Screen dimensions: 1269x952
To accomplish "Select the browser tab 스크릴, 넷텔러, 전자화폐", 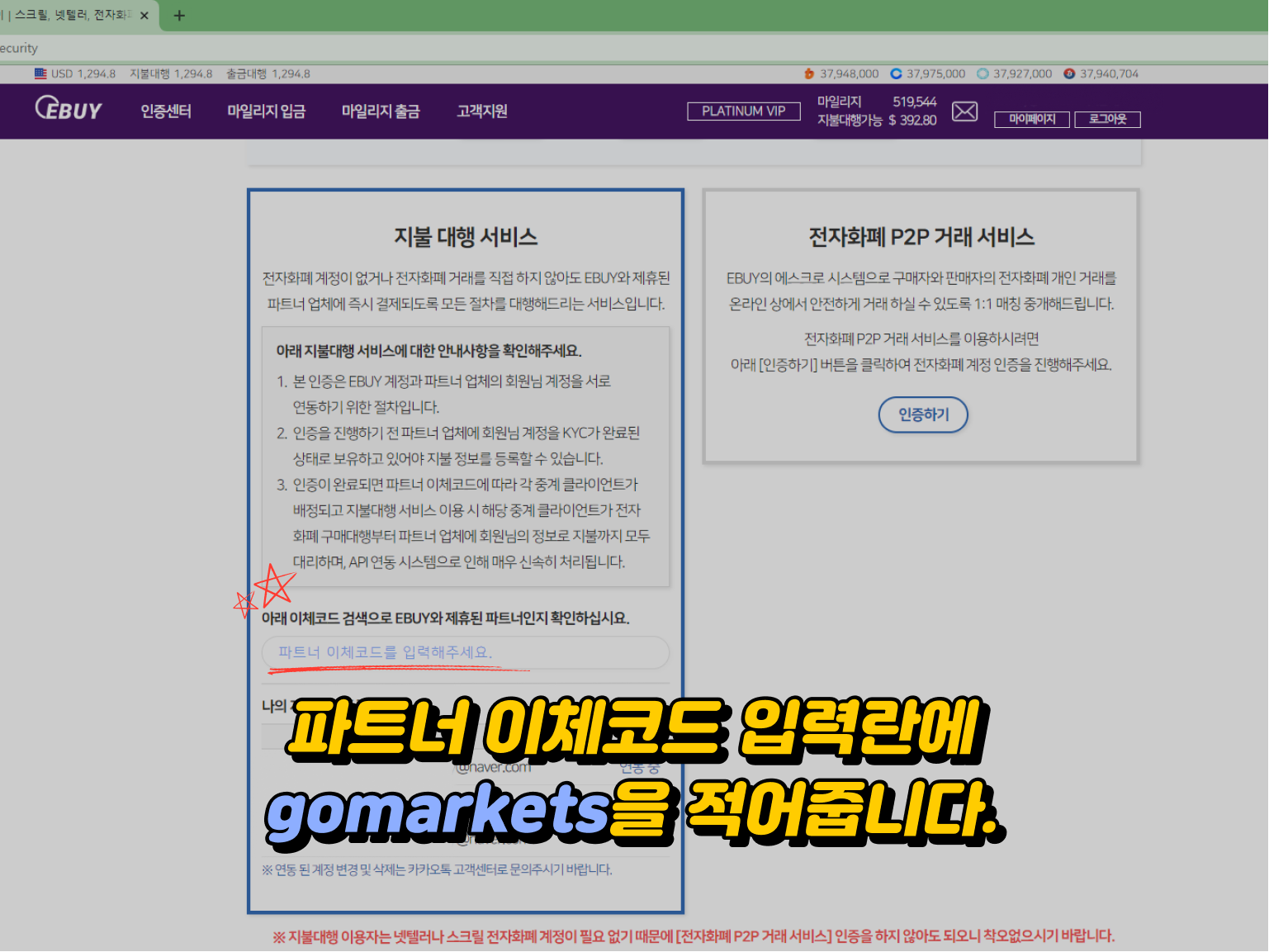I will [x=73, y=15].
